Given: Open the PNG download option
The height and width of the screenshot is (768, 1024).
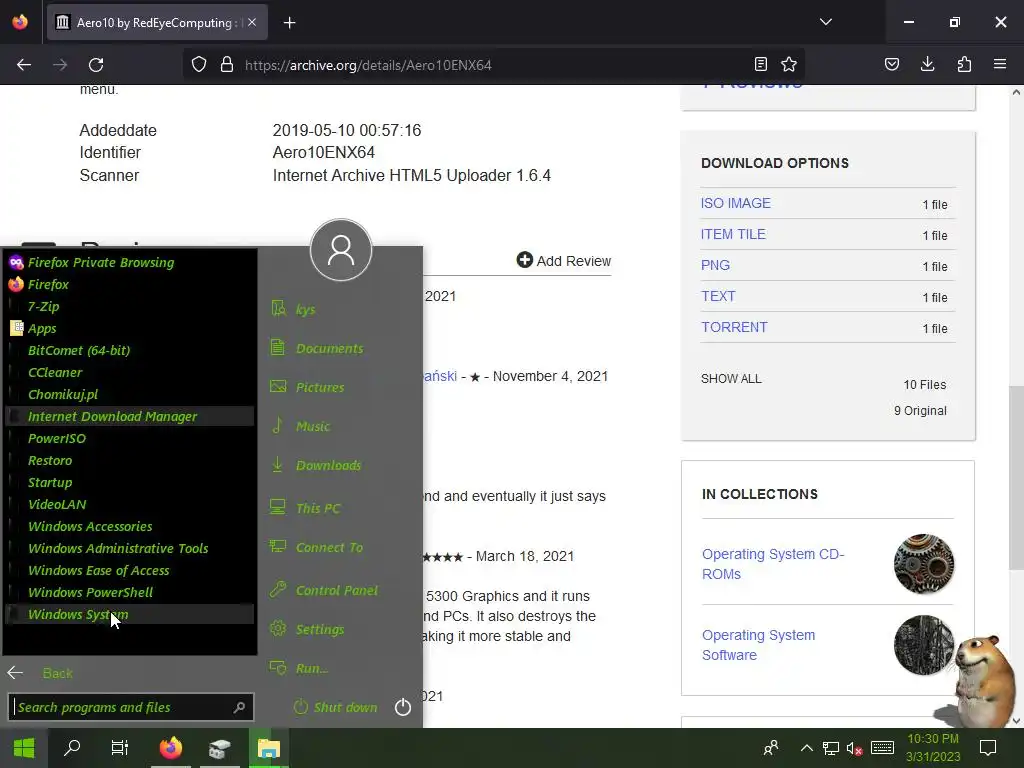Looking at the screenshot, I should [x=715, y=265].
